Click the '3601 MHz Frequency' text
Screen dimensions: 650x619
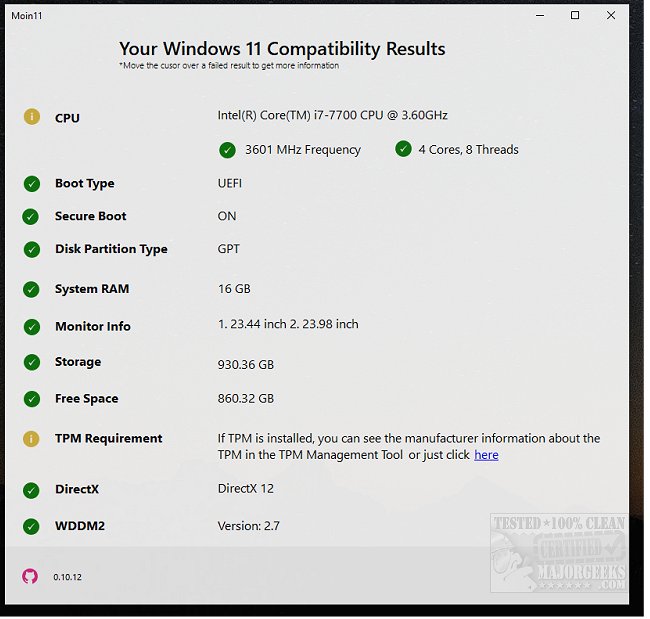(x=303, y=150)
